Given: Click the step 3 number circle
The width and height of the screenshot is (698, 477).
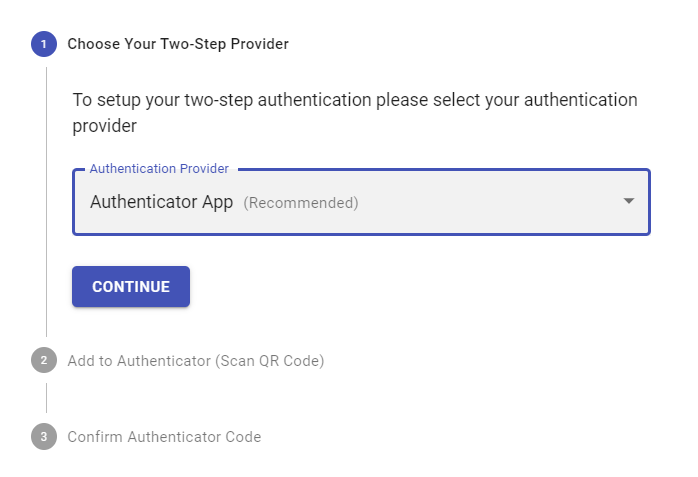Looking at the screenshot, I should (x=44, y=437).
